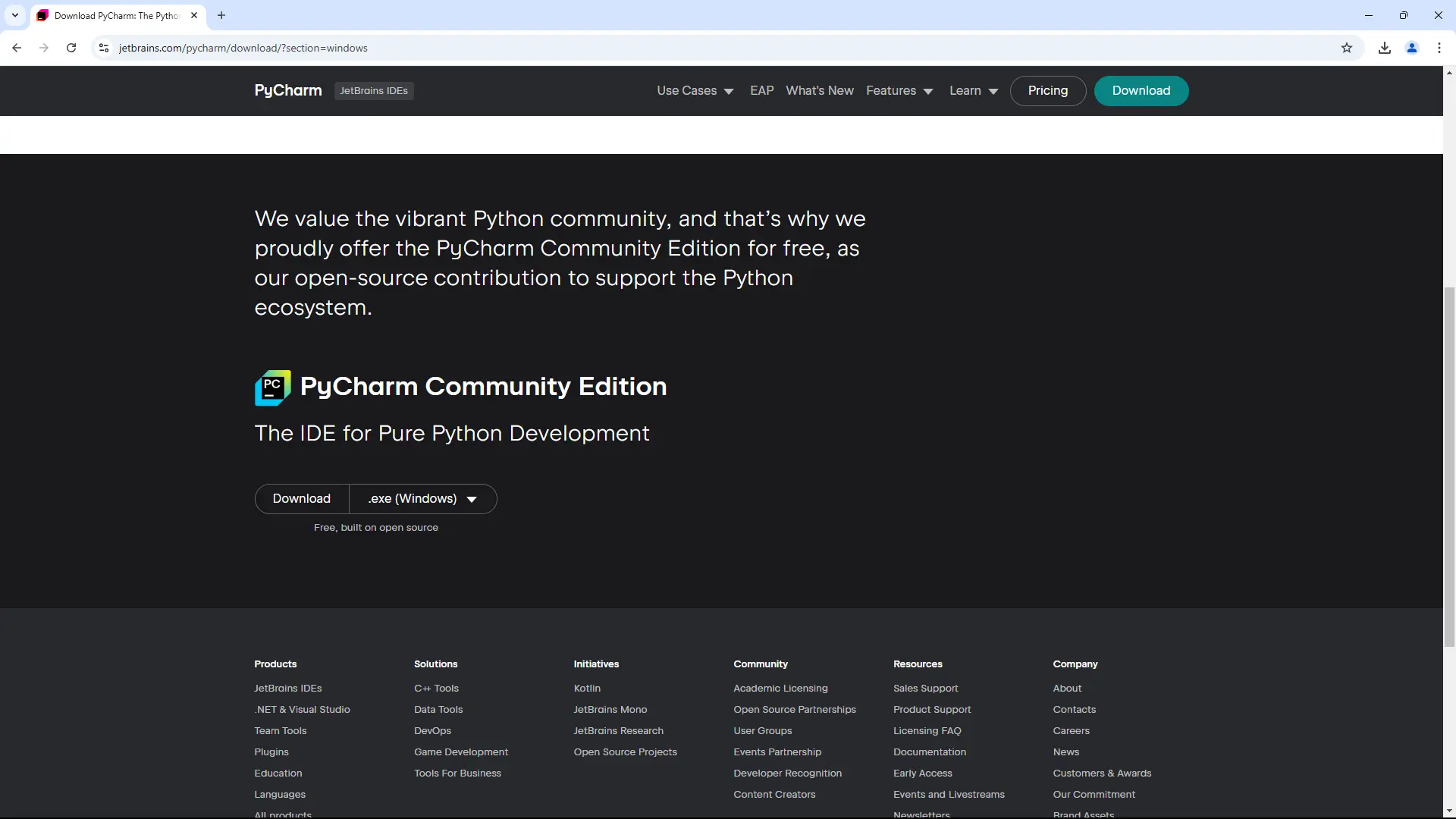Click the top Download button in navbar

(x=1141, y=91)
